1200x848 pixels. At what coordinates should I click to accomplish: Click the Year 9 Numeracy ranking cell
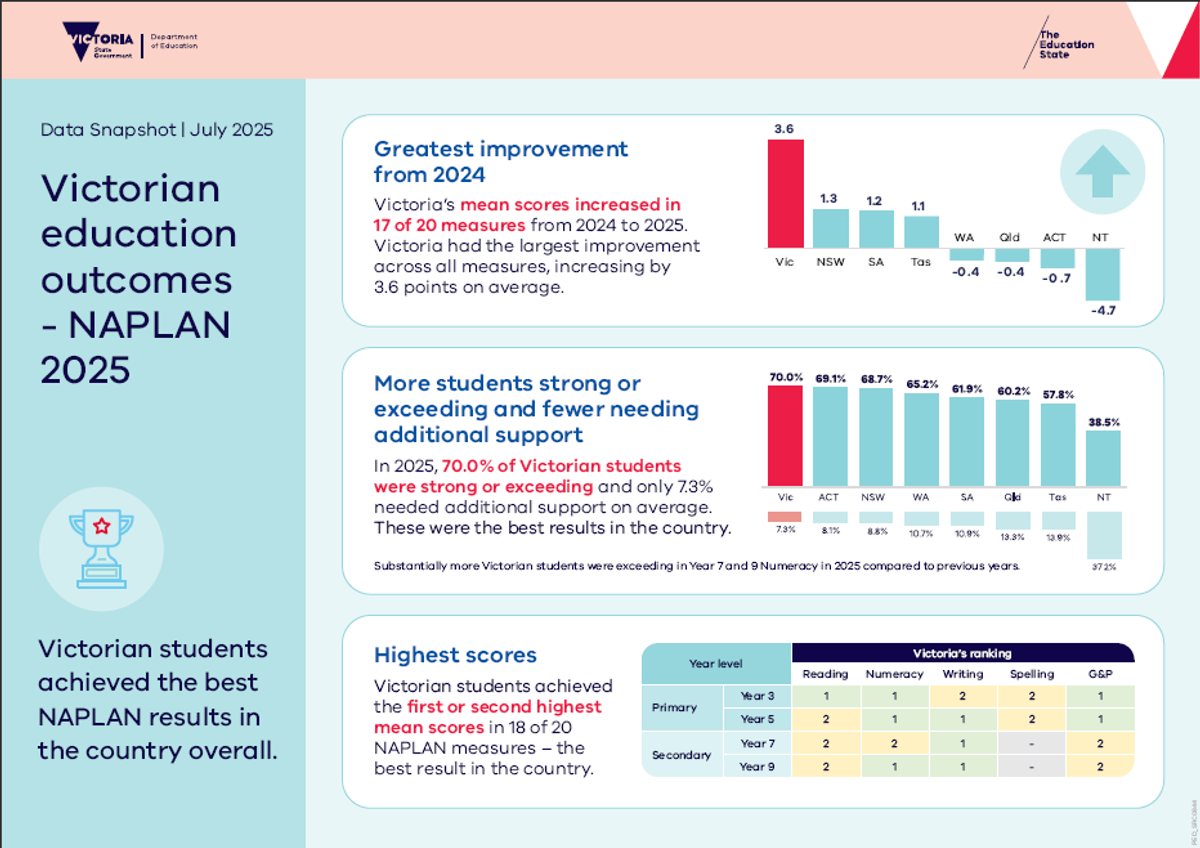point(894,766)
